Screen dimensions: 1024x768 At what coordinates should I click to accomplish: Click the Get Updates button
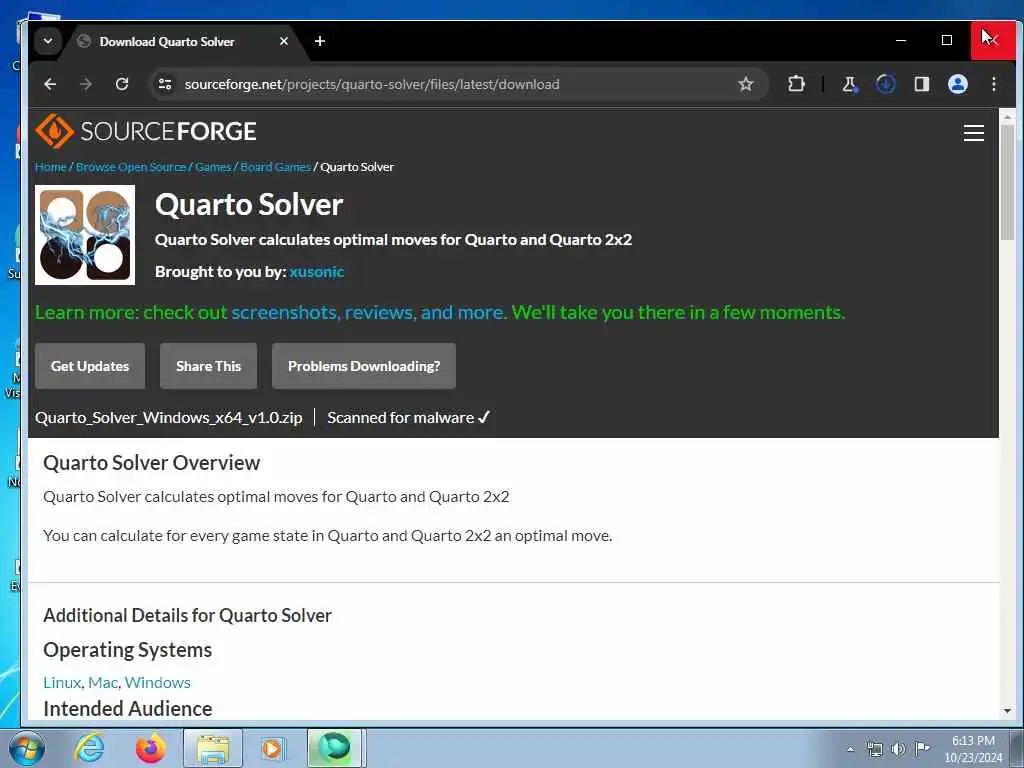point(90,366)
